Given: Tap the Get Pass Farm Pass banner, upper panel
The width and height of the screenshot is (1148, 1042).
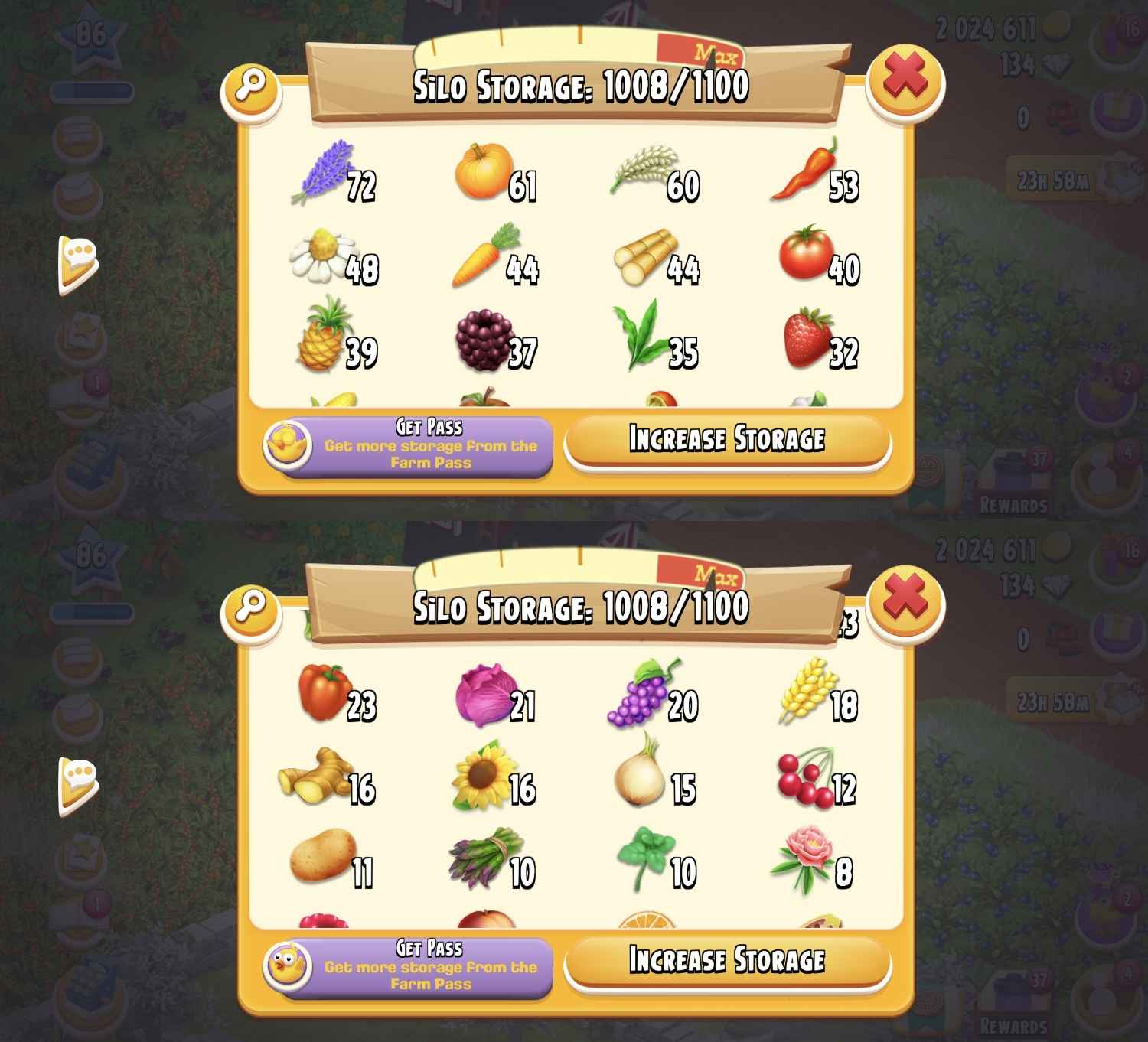Looking at the screenshot, I should point(408,445).
